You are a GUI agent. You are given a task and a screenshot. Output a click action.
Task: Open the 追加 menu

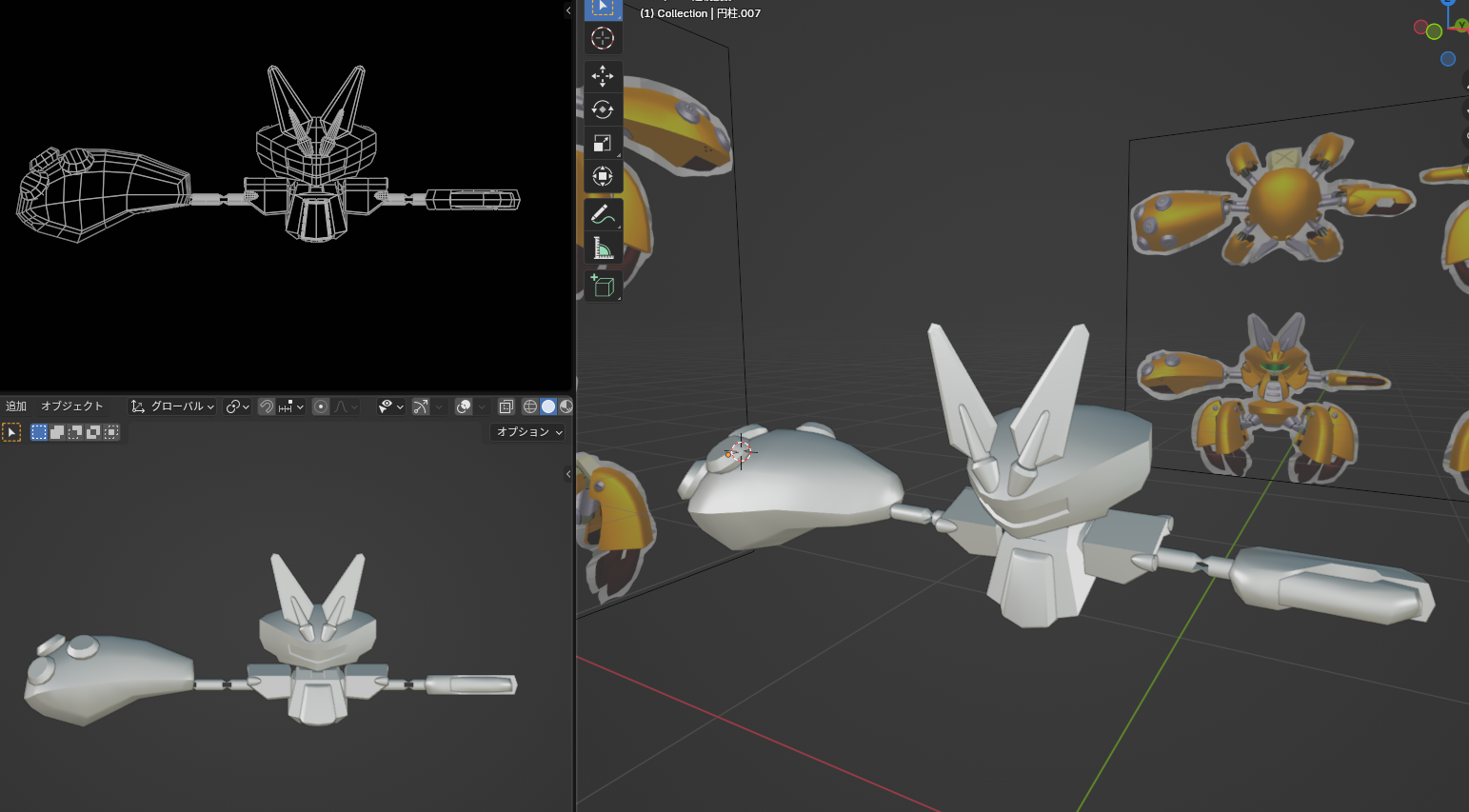pyautogui.click(x=16, y=406)
